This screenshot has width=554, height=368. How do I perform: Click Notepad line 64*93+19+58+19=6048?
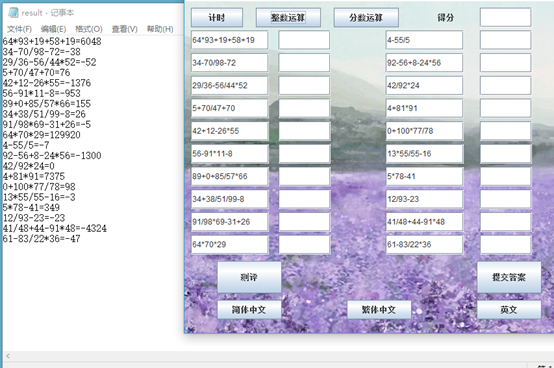(x=52, y=42)
